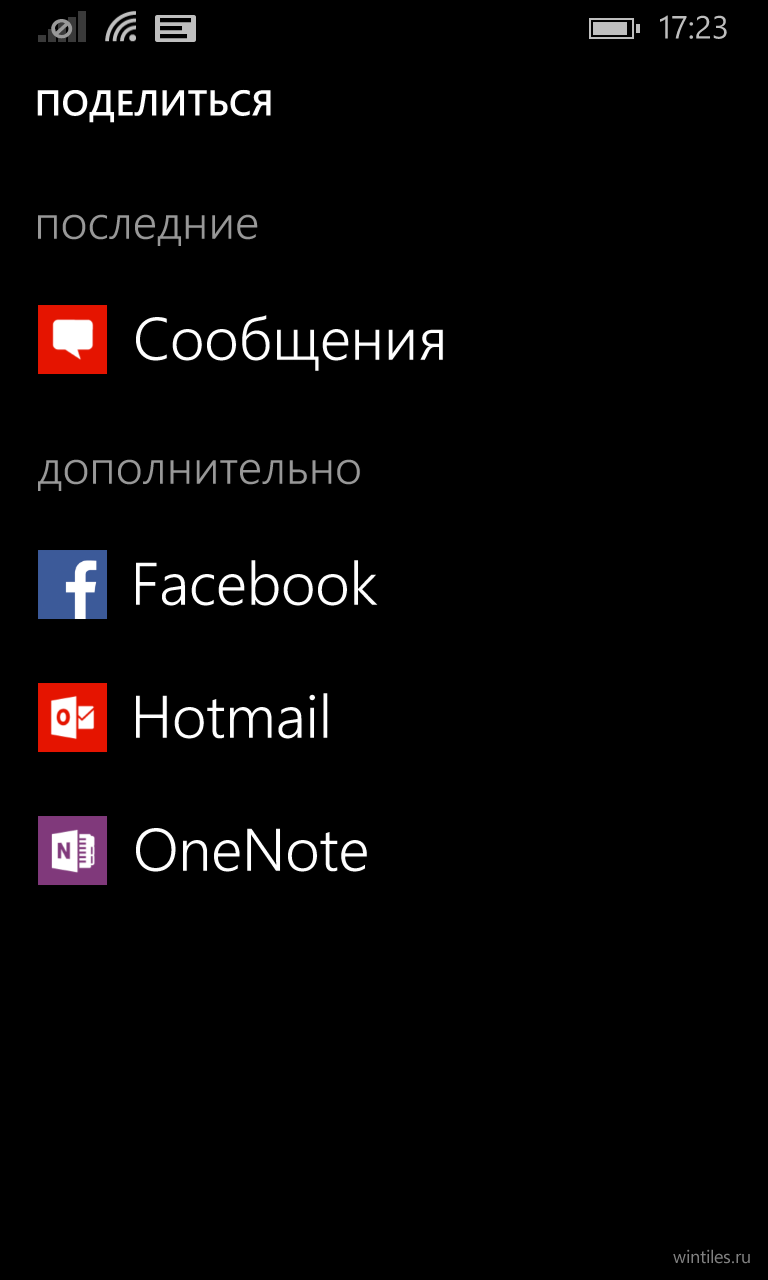Image resolution: width=768 pixels, height=1280 pixels.
Task: Tap the blue Facebook icon
Action: [72, 584]
